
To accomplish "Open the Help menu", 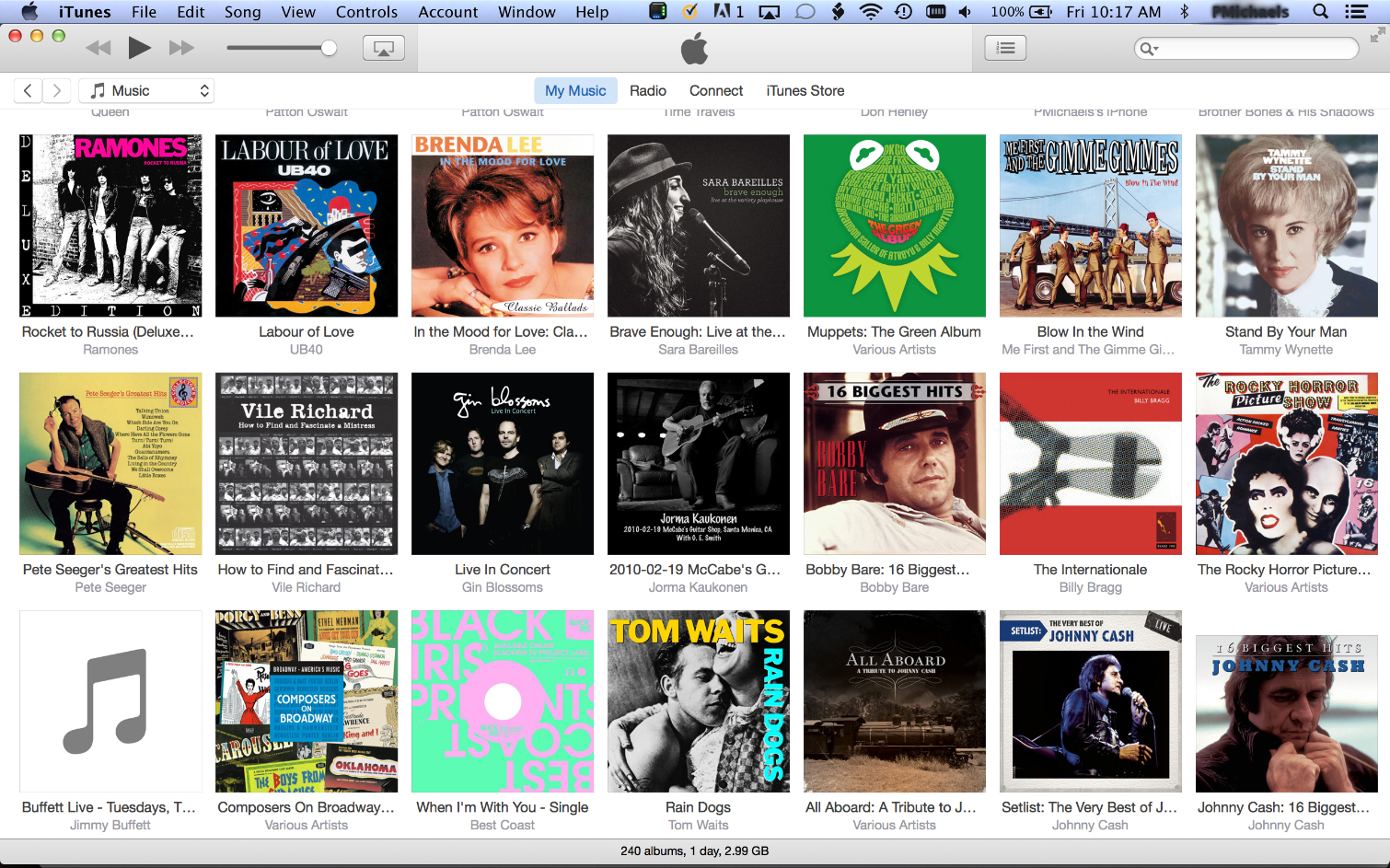I will click(x=592, y=12).
